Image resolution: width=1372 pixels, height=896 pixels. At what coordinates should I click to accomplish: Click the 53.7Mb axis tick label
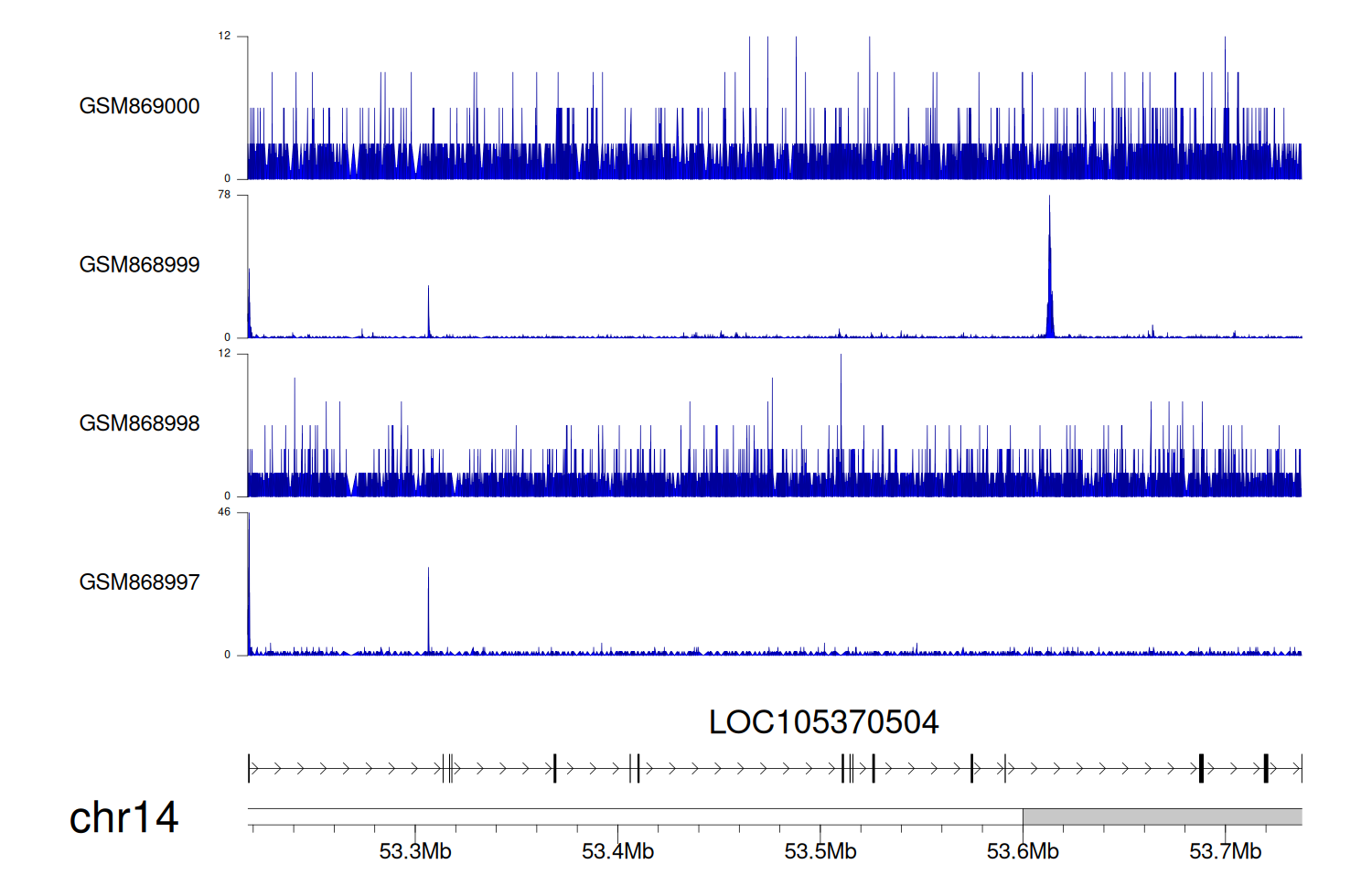tap(1225, 852)
